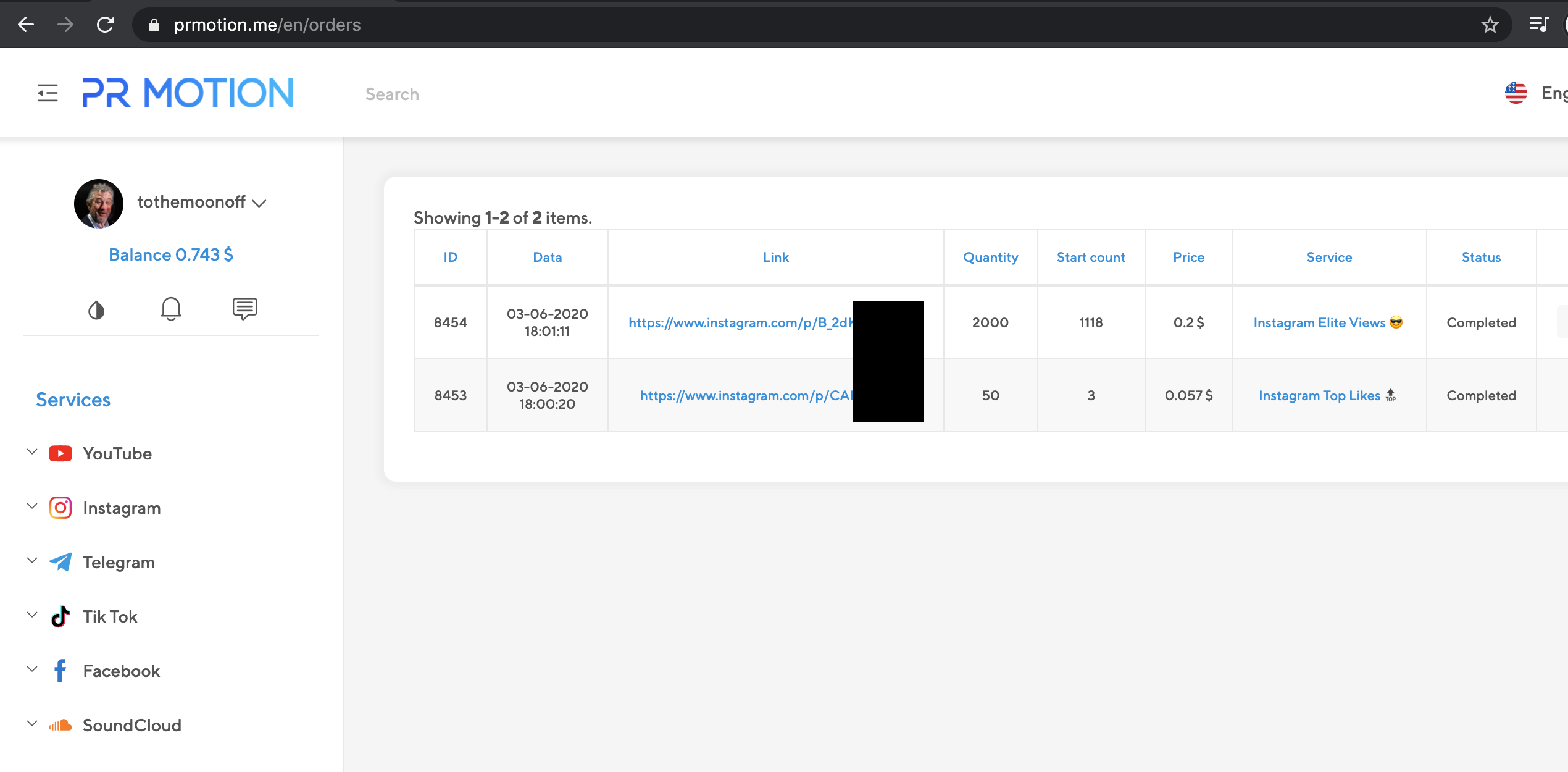1568x772 pixels.
Task: Open Instagram link for order 8454
Action: click(741, 322)
